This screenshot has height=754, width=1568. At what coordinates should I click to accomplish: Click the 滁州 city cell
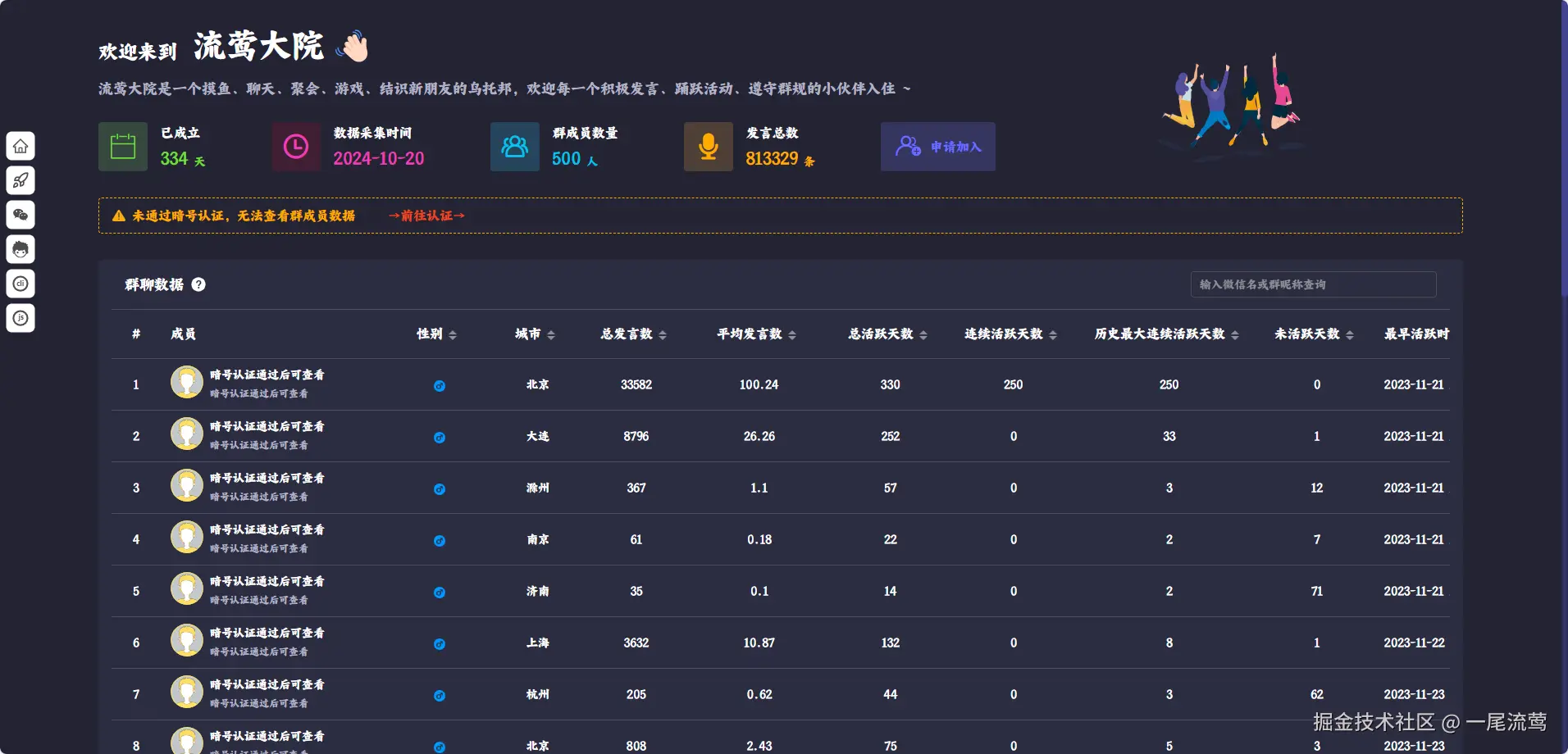click(x=538, y=488)
